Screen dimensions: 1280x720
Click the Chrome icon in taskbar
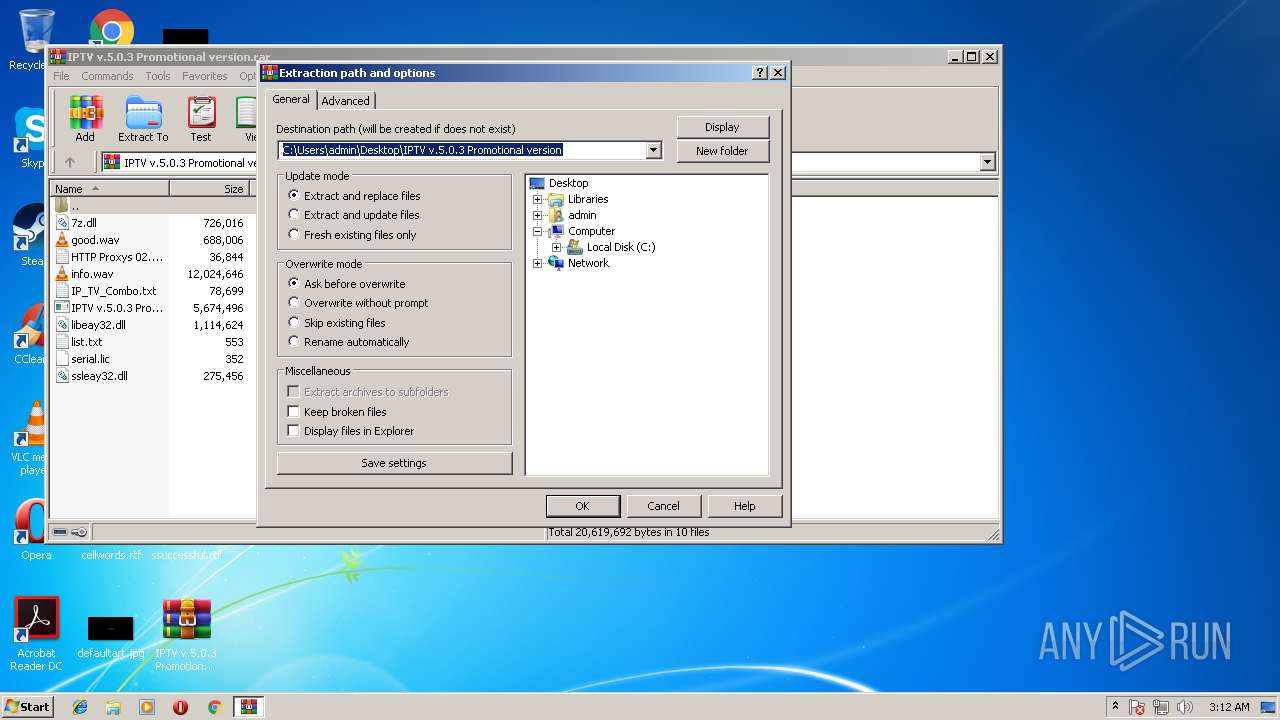coord(214,707)
